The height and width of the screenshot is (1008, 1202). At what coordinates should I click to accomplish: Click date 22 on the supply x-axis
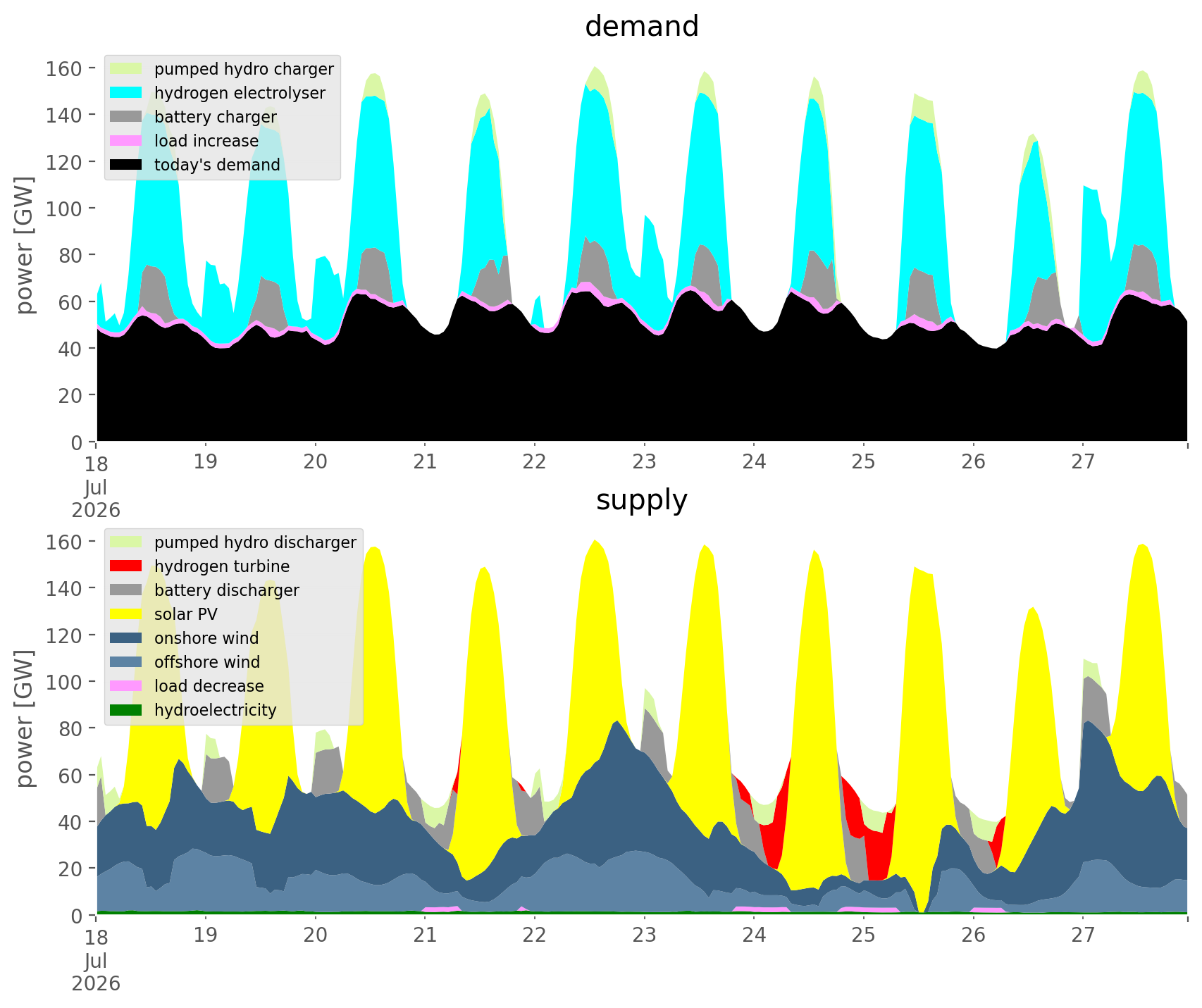(535, 935)
